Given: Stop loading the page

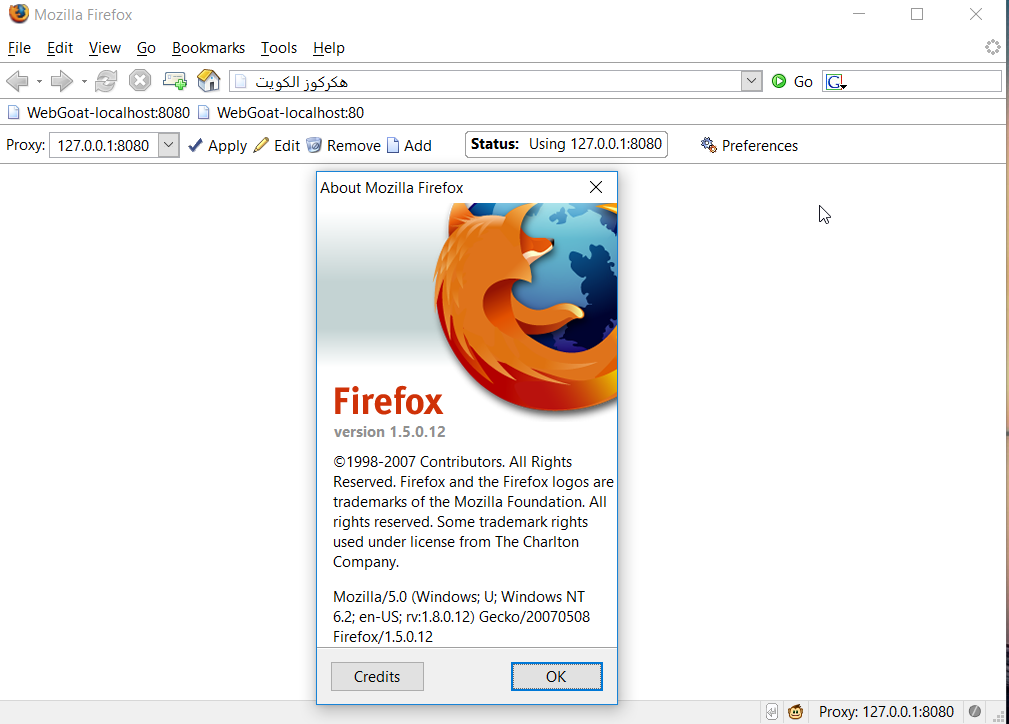Looking at the screenshot, I should pyautogui.click(x=140, y=80).
